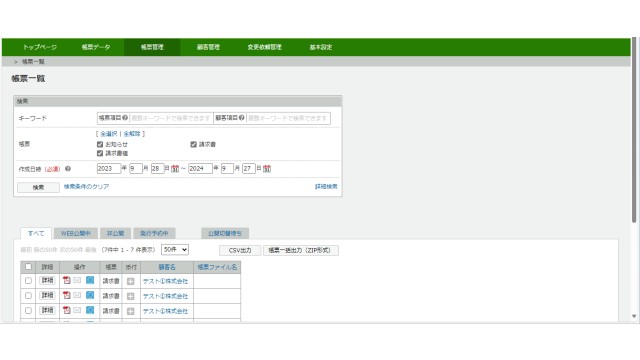The image size is (640, 360).
Task: Toggle the 請求書 checkbox in right column
Action: click(x=193, y=144)
